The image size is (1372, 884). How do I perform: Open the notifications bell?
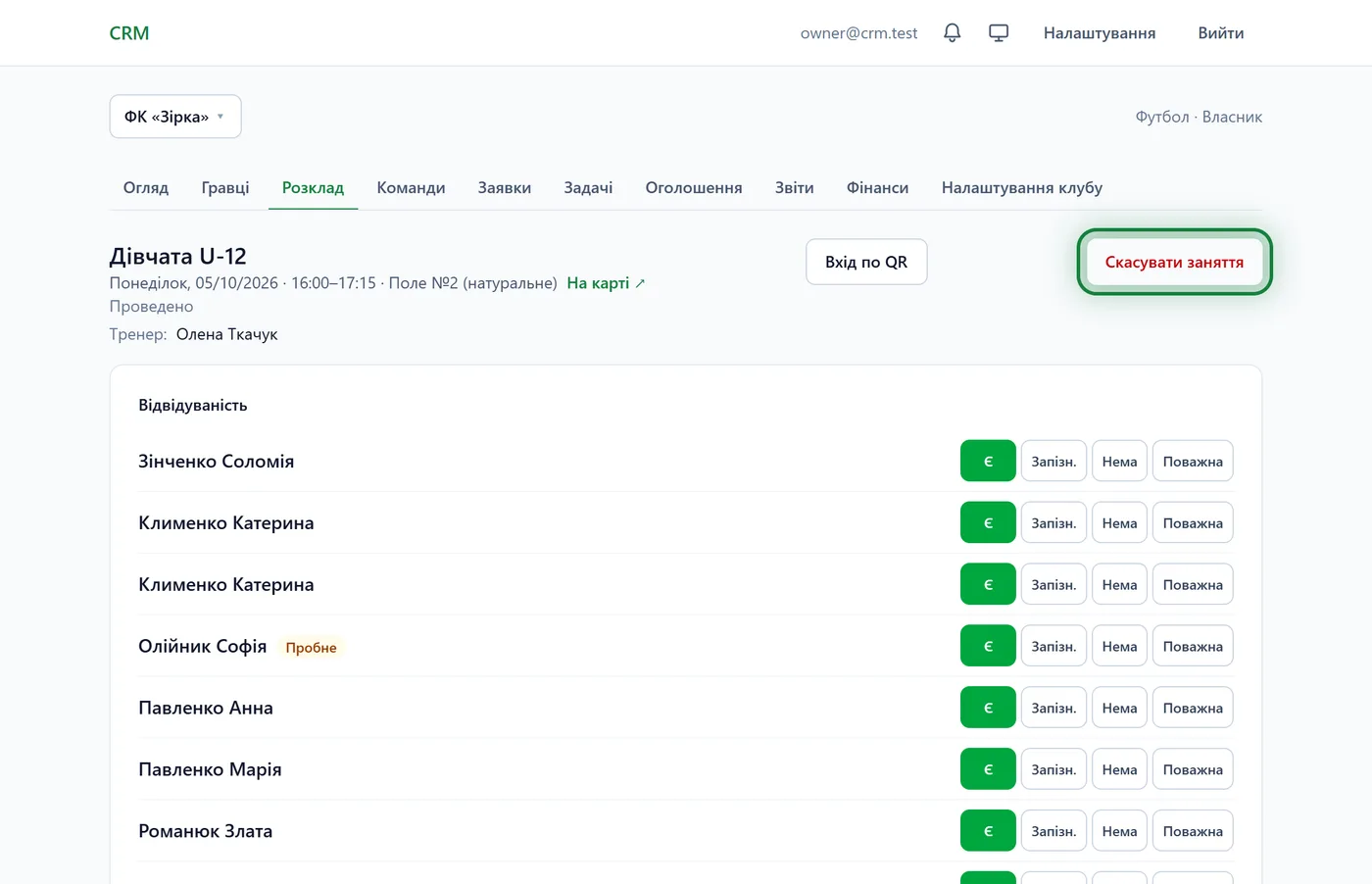tap(952, 33)
